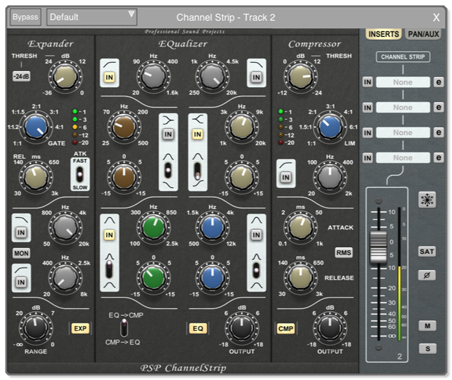
Task: Click the EQ low-pass filter IN icon
Action: pyautogui.click(x=256, y=77)
